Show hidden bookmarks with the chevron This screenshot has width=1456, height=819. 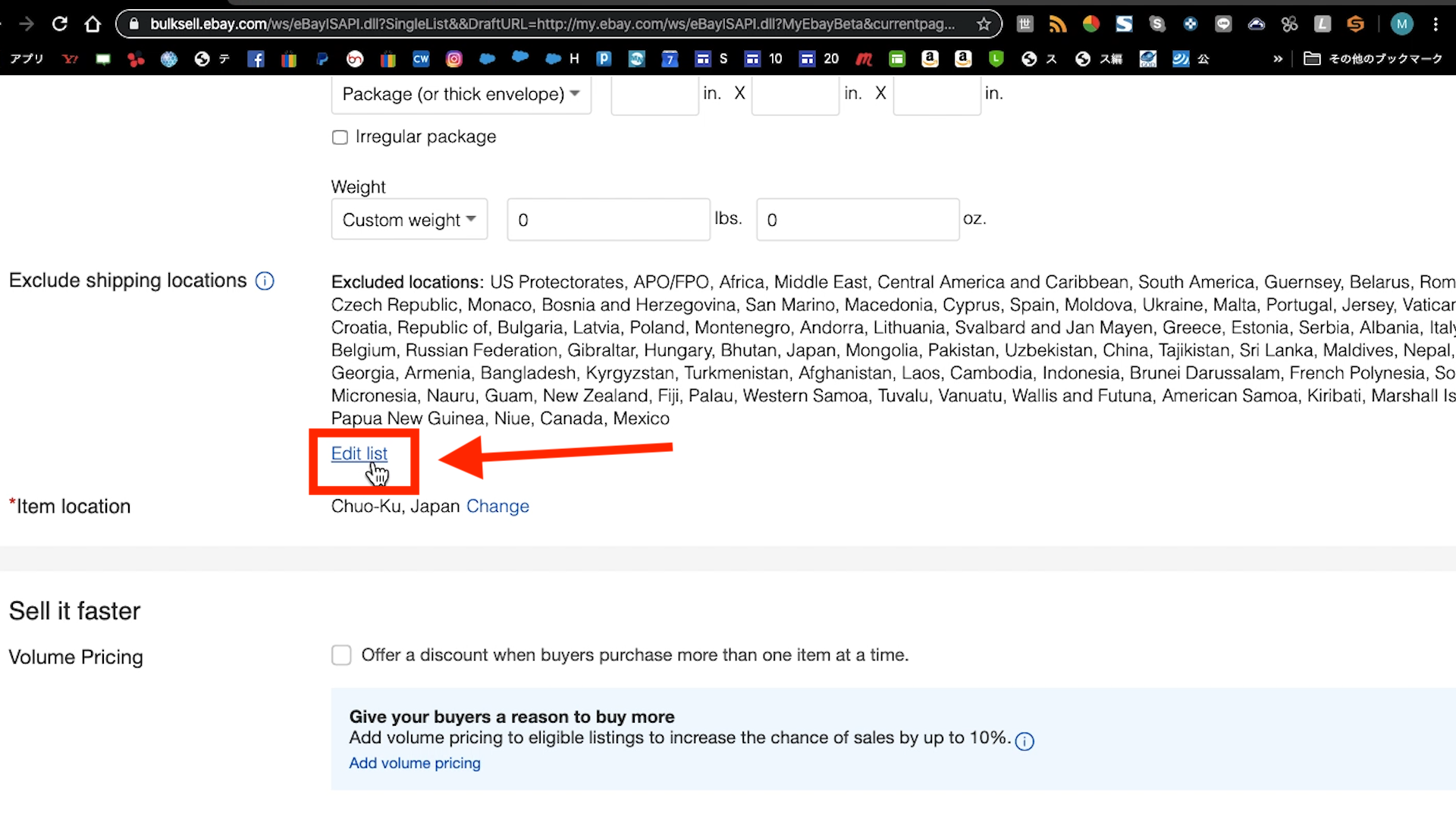click(x=1278, y=59)
